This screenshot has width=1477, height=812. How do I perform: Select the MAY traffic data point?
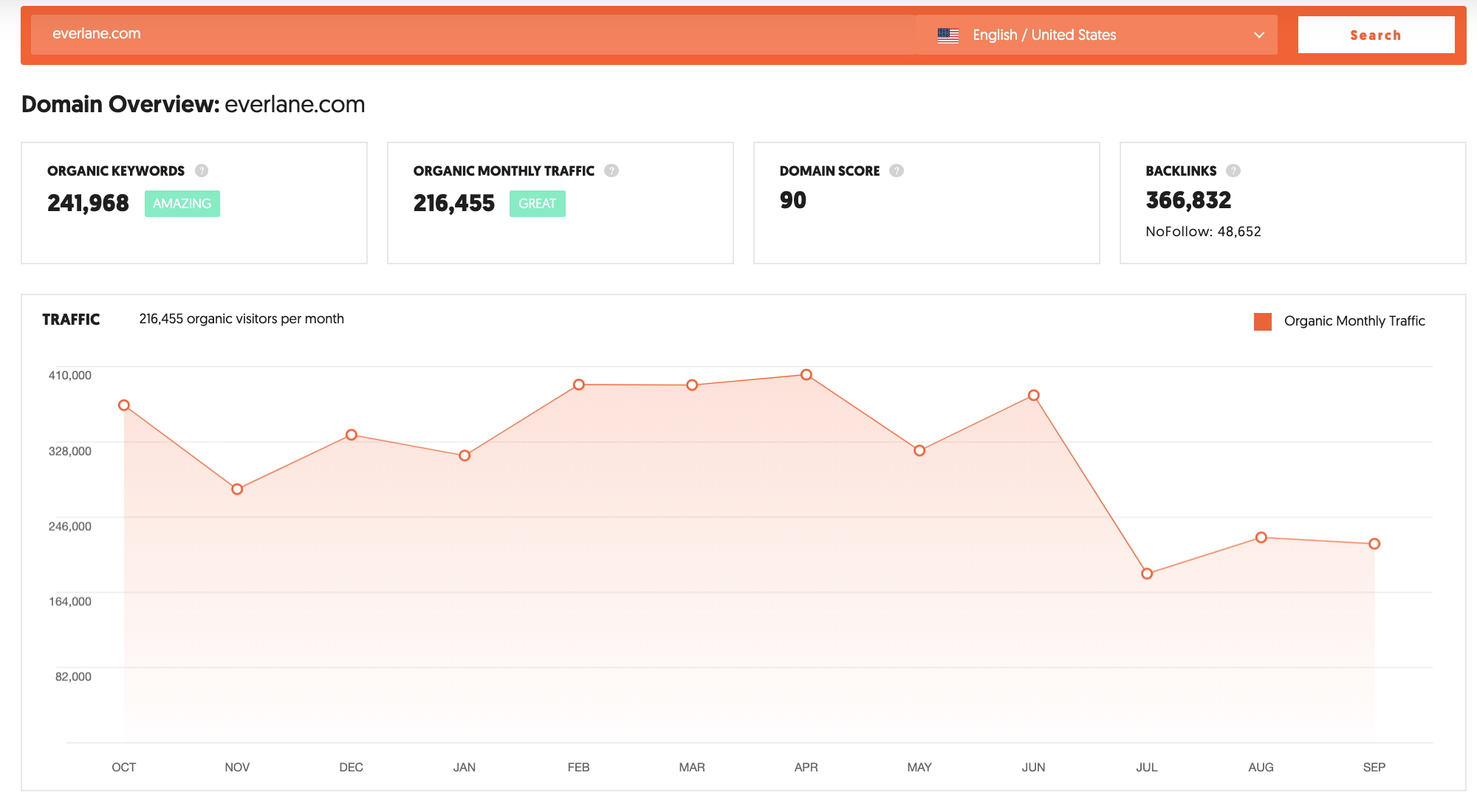tap(919, 450)
